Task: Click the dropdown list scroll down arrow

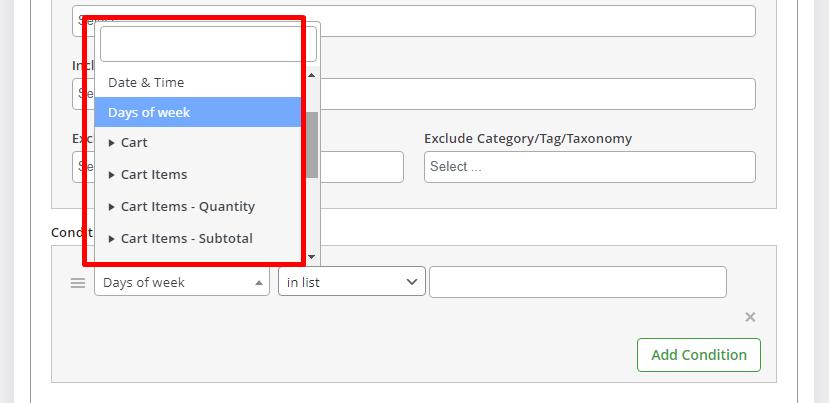Action: point(311,257)
